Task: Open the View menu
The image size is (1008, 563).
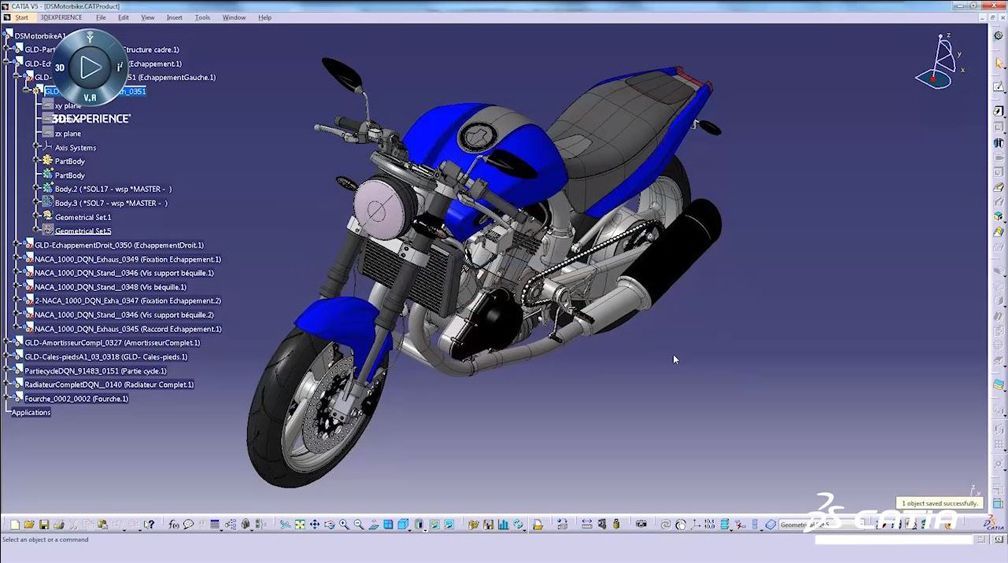Action: click(x=148, y=17)
